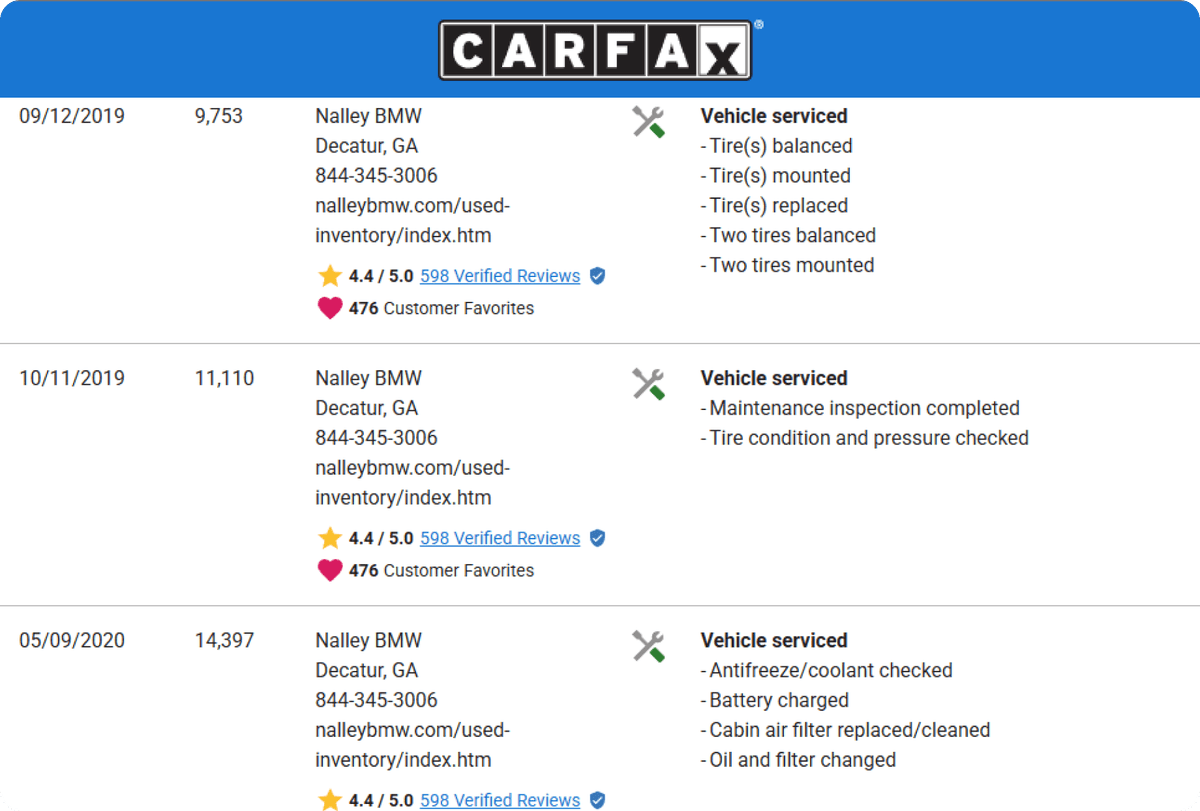Click Vehicle serviced heading for 09/12/2019
This screenshot has width=1200, height=811.
774,116
